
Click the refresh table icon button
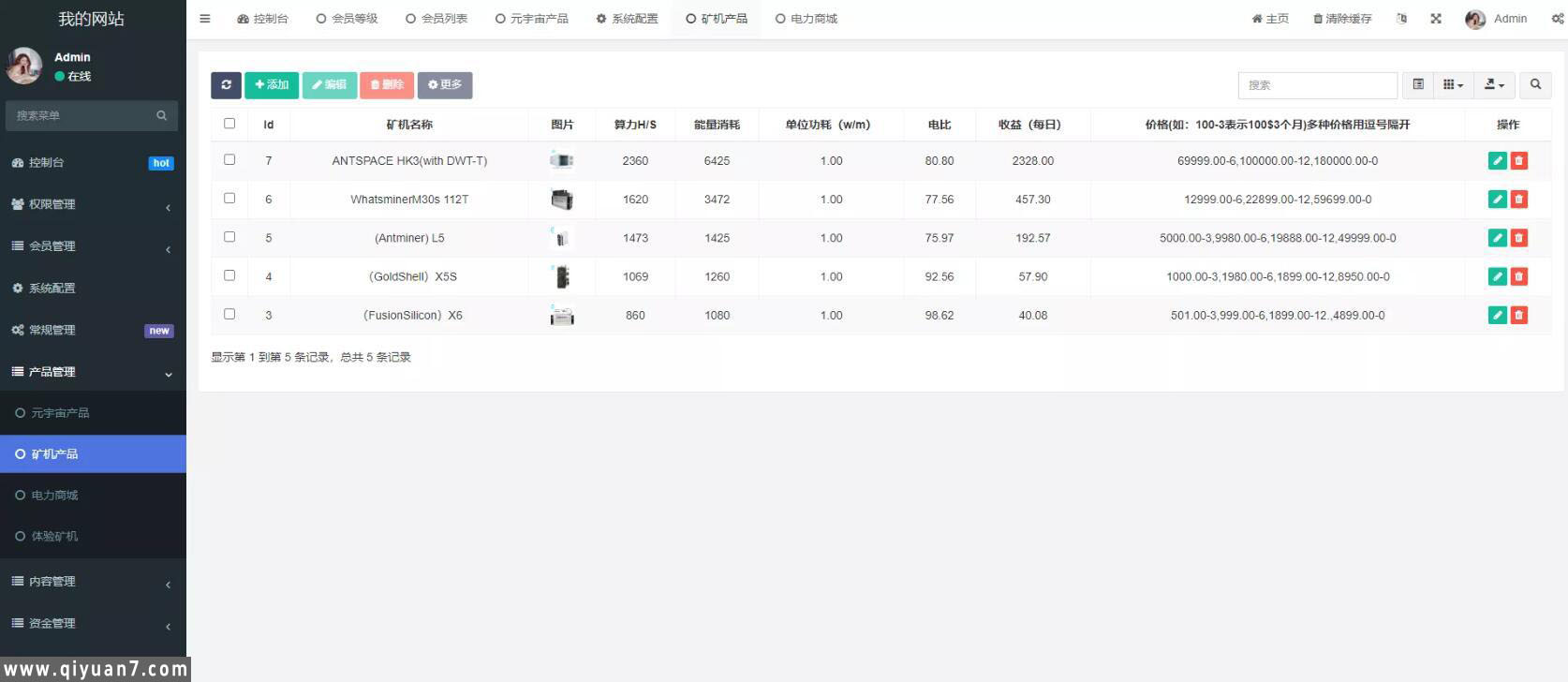point(226,85)
